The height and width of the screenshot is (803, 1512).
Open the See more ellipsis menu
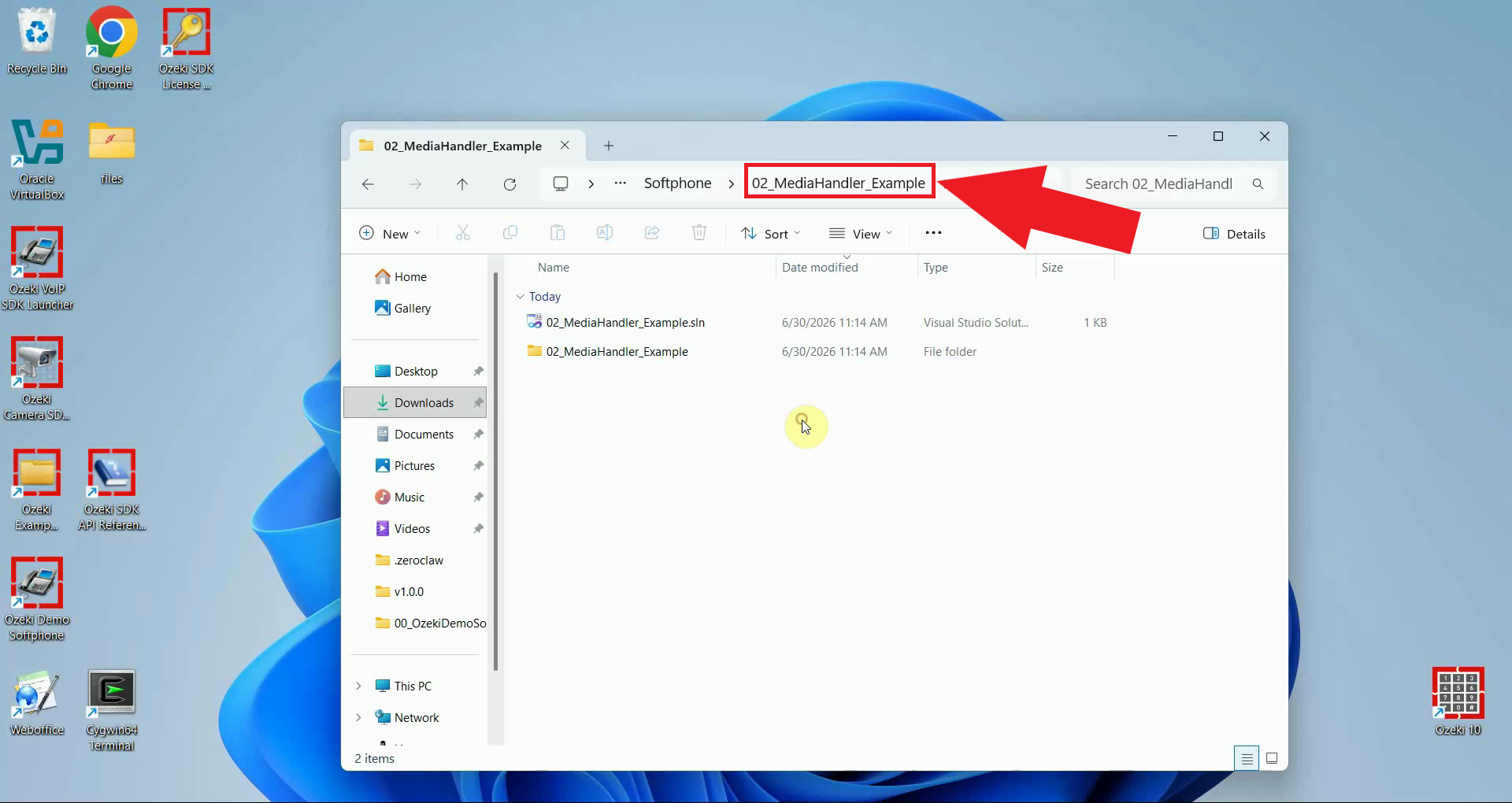pyautogui.click(x=933, y=233)
